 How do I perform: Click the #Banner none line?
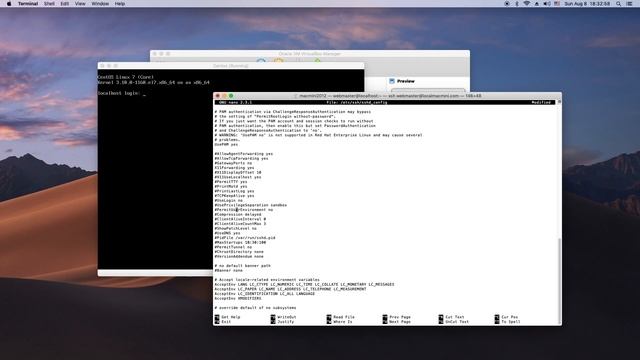[229, 271]
